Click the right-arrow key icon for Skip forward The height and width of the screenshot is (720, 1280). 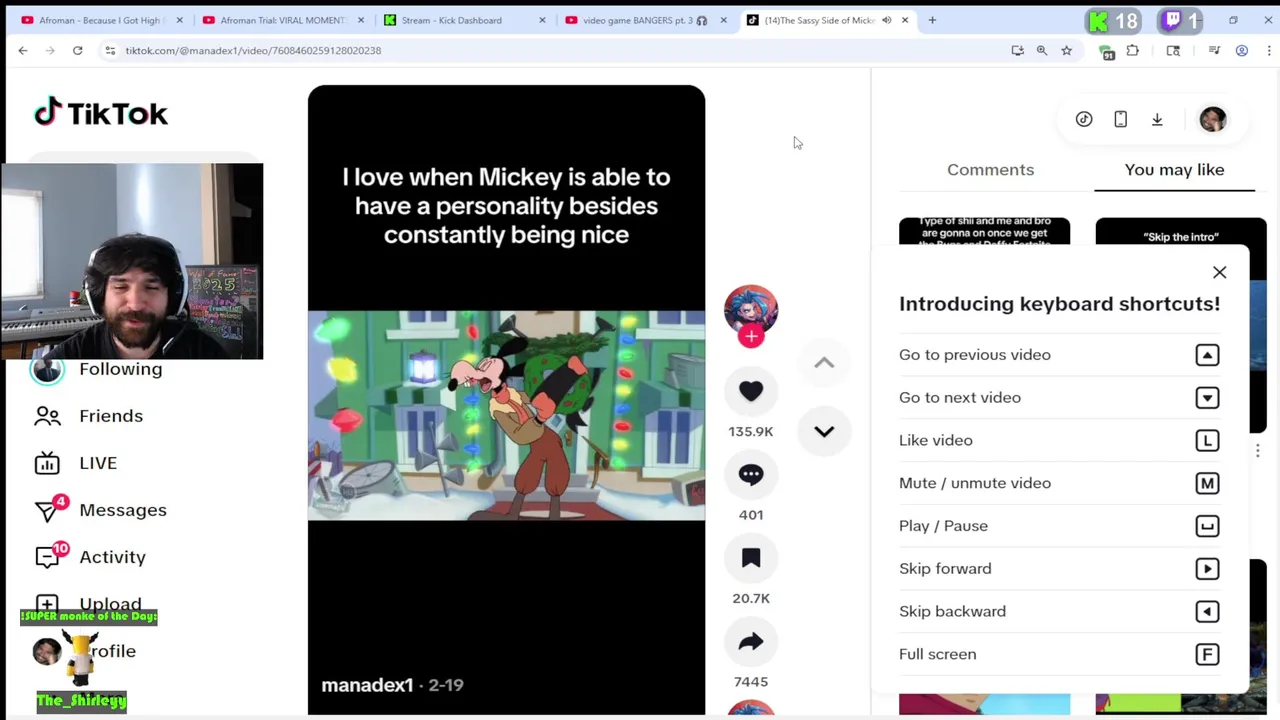(1207, 569)
